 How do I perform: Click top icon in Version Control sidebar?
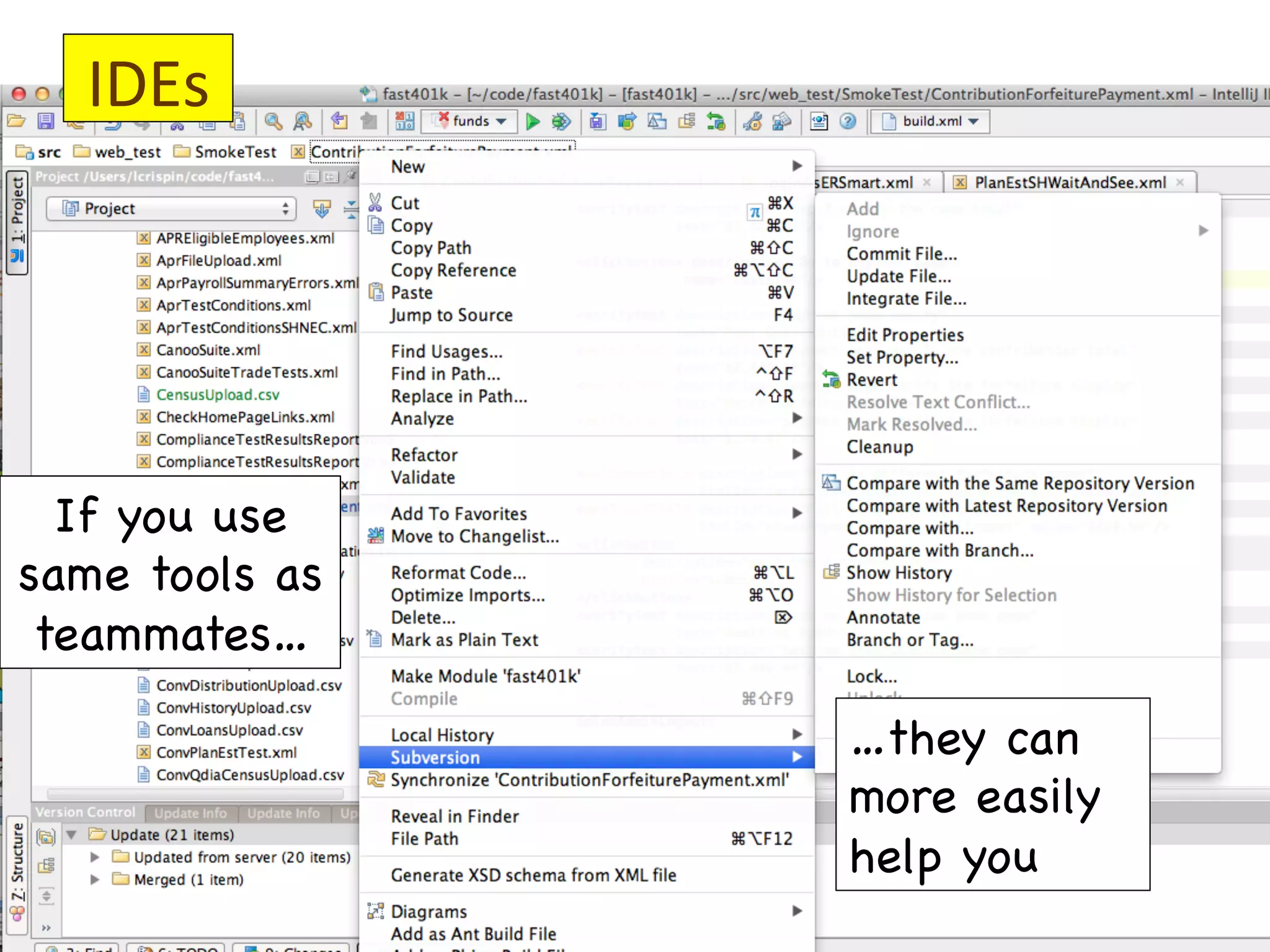[46, 837]
